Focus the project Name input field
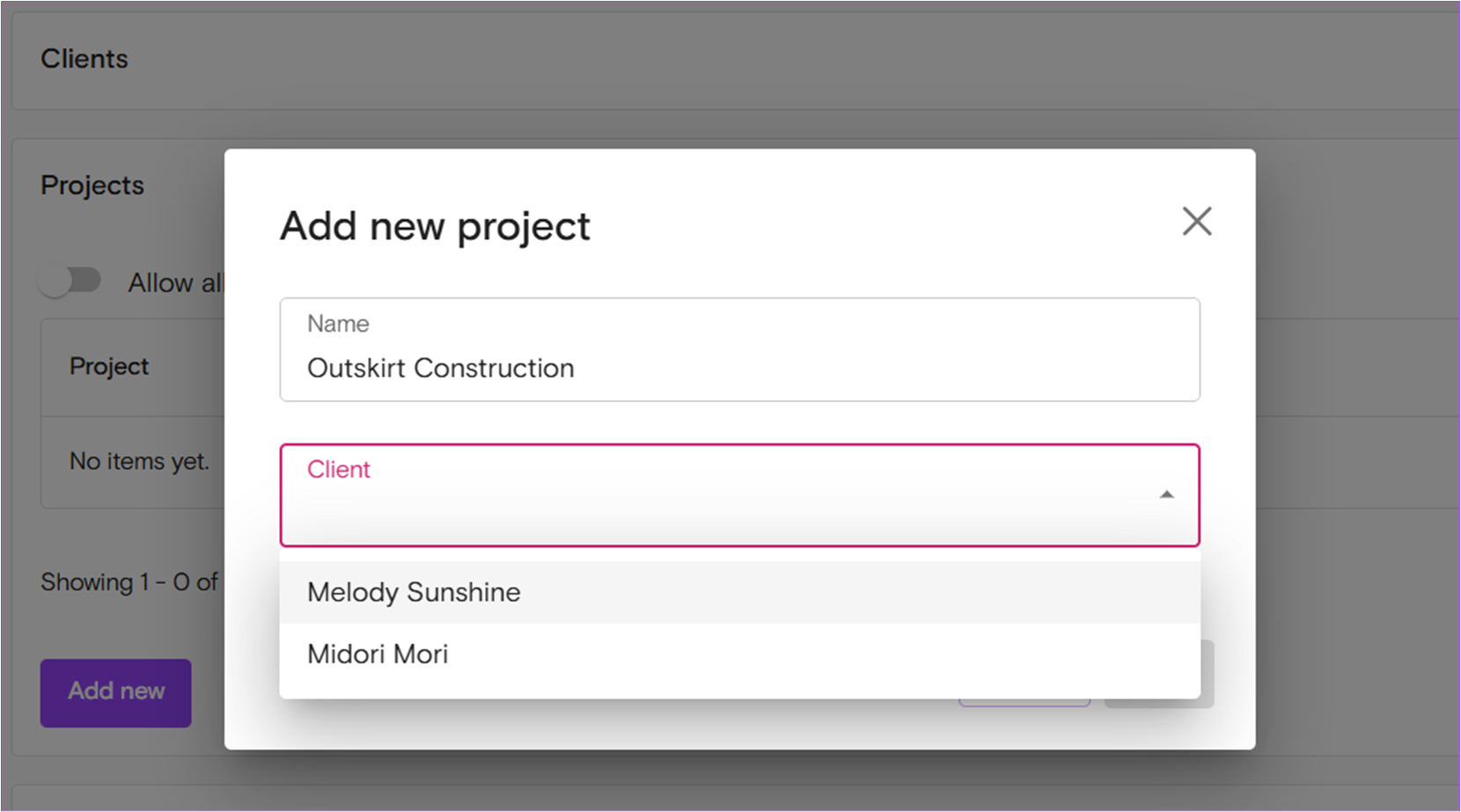Image resolution: width=1461 pixels, height=812 pixels. pyautogui.click(x=739, y=349)
